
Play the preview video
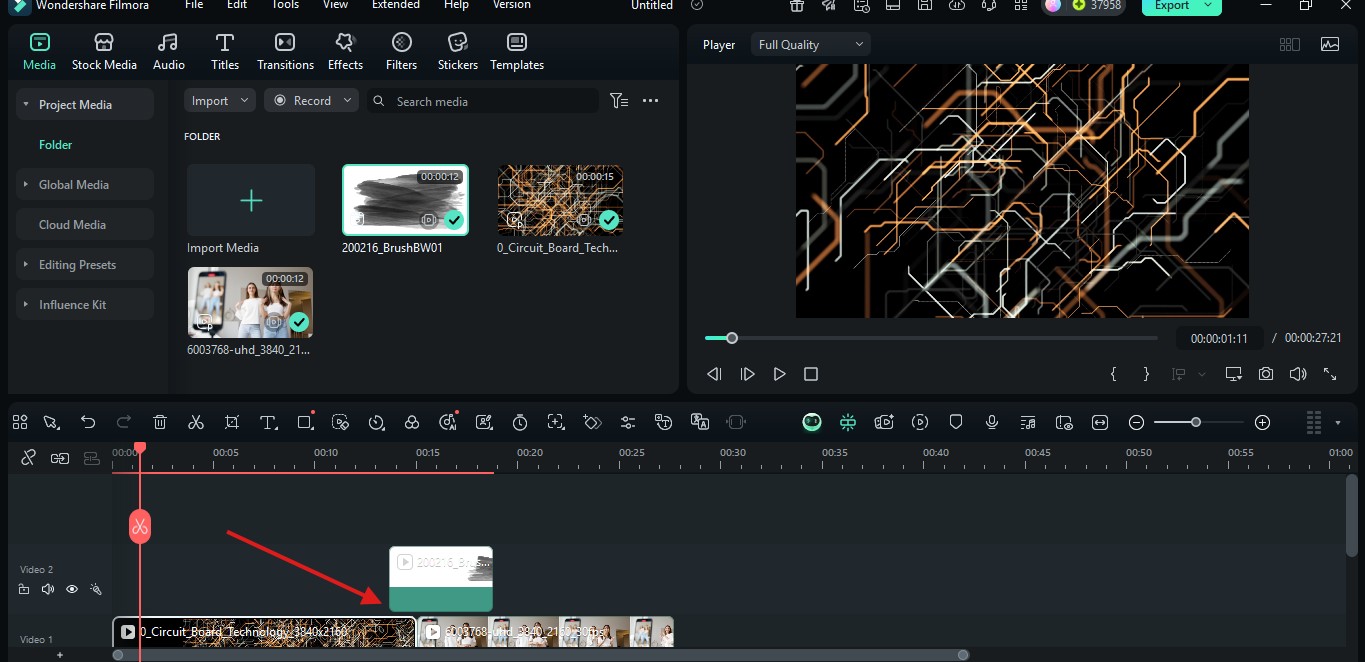click(x=779, y=374)
